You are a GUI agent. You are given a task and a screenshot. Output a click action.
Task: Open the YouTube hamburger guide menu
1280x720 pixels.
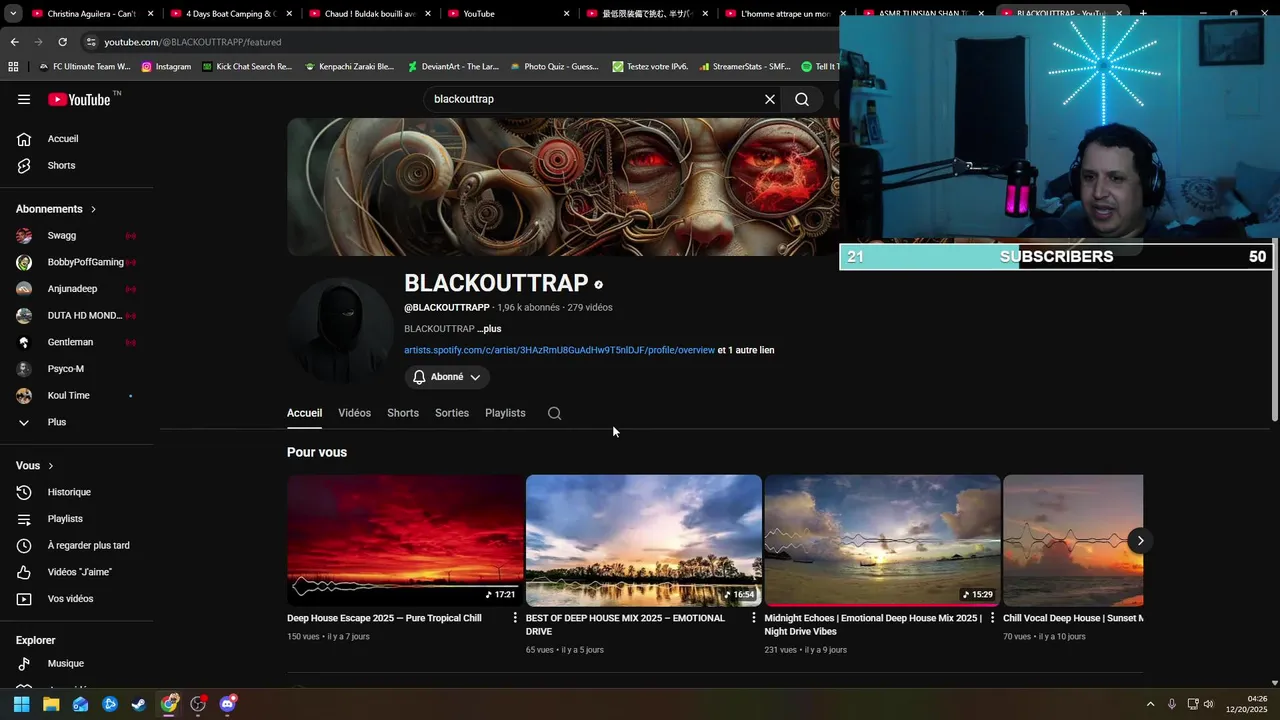point(24,99)
